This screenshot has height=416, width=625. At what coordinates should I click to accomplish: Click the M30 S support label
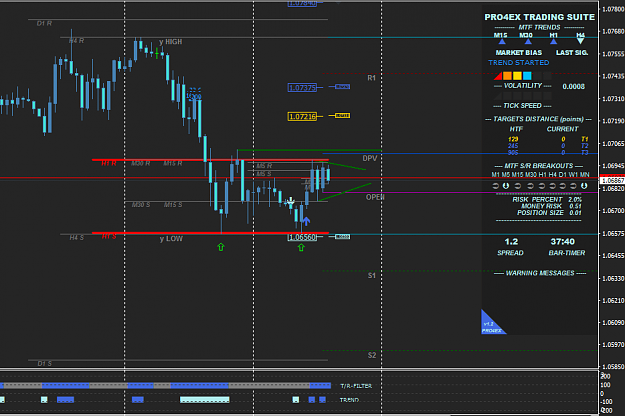pyautogui.click(x=141, y=204)
